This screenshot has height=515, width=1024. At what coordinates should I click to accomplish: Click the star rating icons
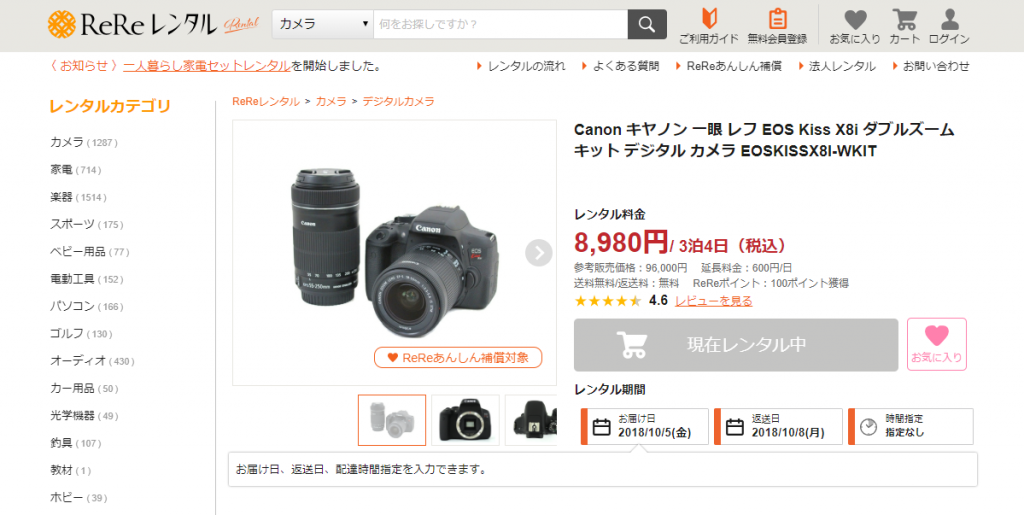click(x=607, y=301)
